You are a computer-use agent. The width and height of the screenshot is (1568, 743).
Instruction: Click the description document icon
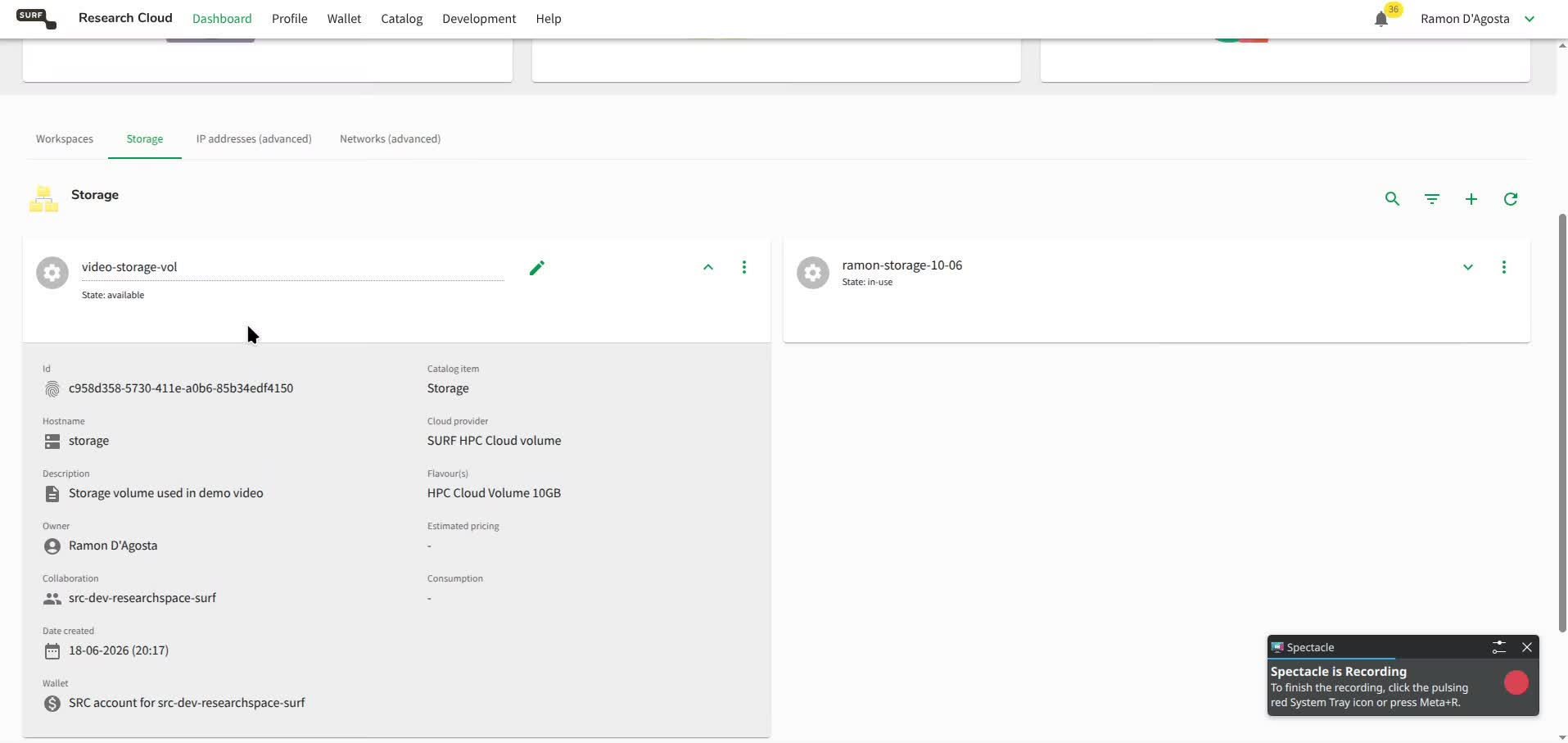(x=52, y=494)
